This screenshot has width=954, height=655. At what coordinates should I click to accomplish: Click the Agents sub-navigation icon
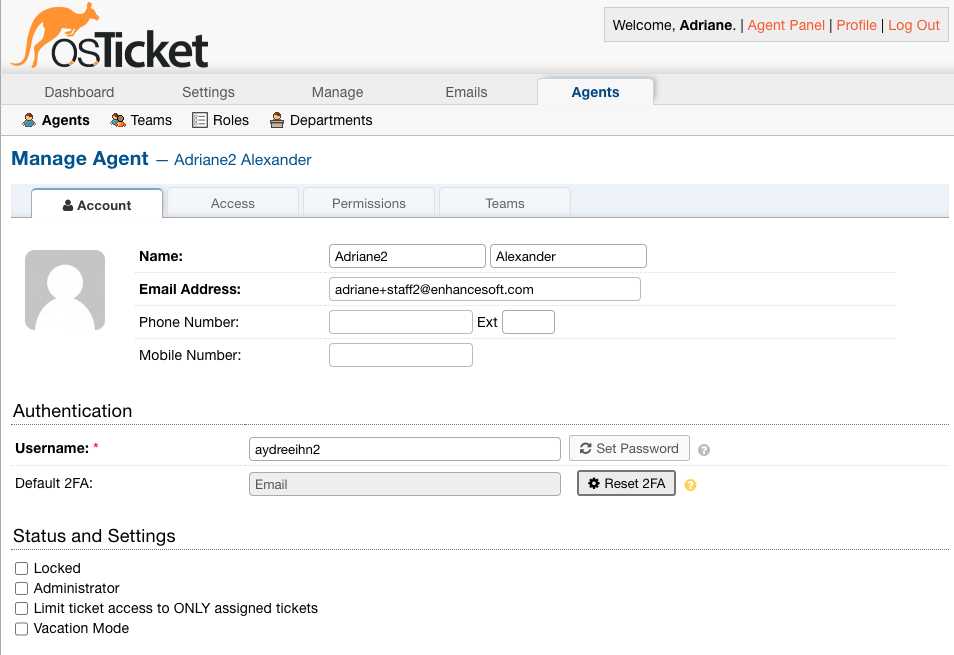(29, 120)
